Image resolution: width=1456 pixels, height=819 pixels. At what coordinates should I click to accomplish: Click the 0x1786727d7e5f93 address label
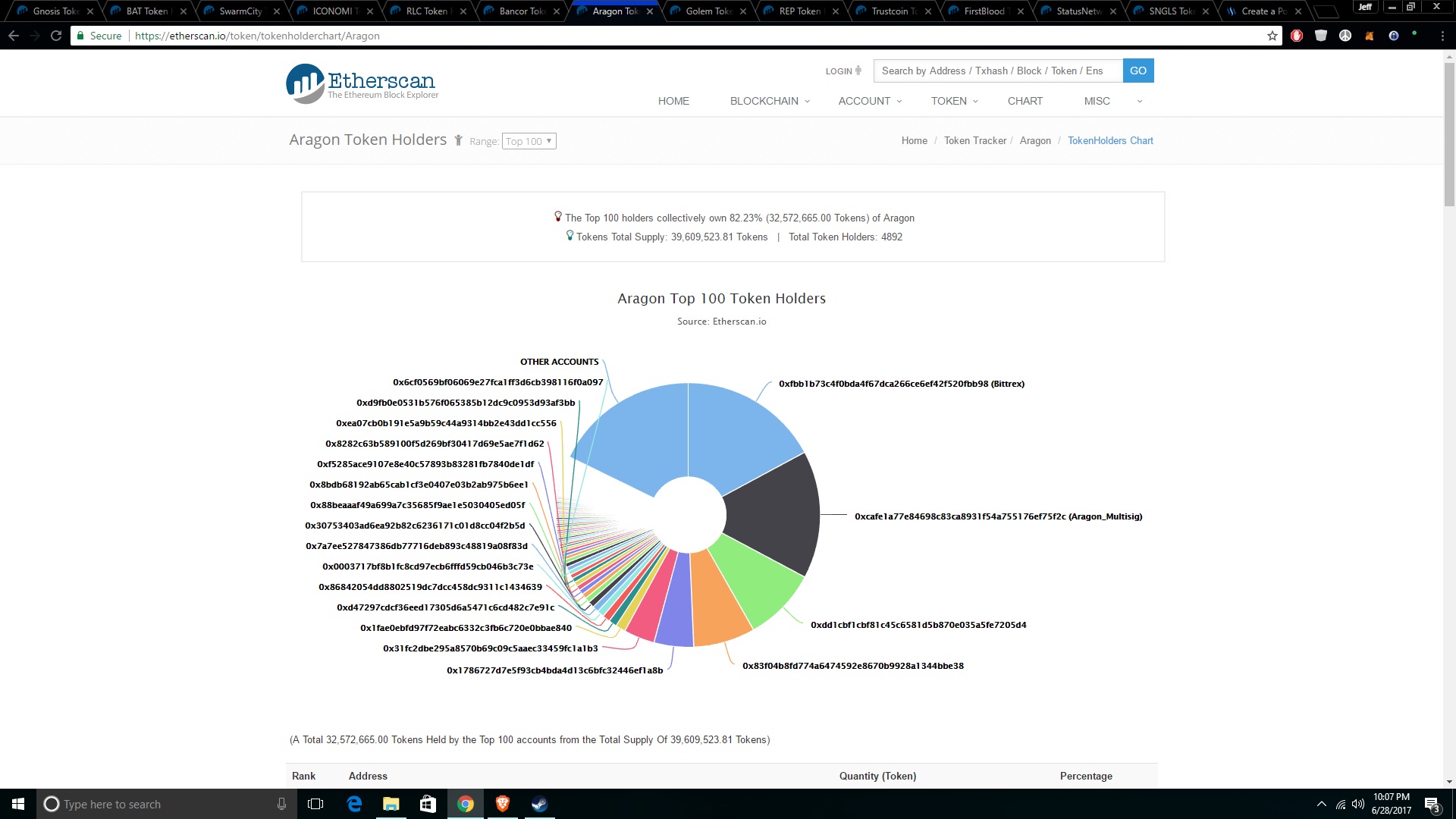554,670
